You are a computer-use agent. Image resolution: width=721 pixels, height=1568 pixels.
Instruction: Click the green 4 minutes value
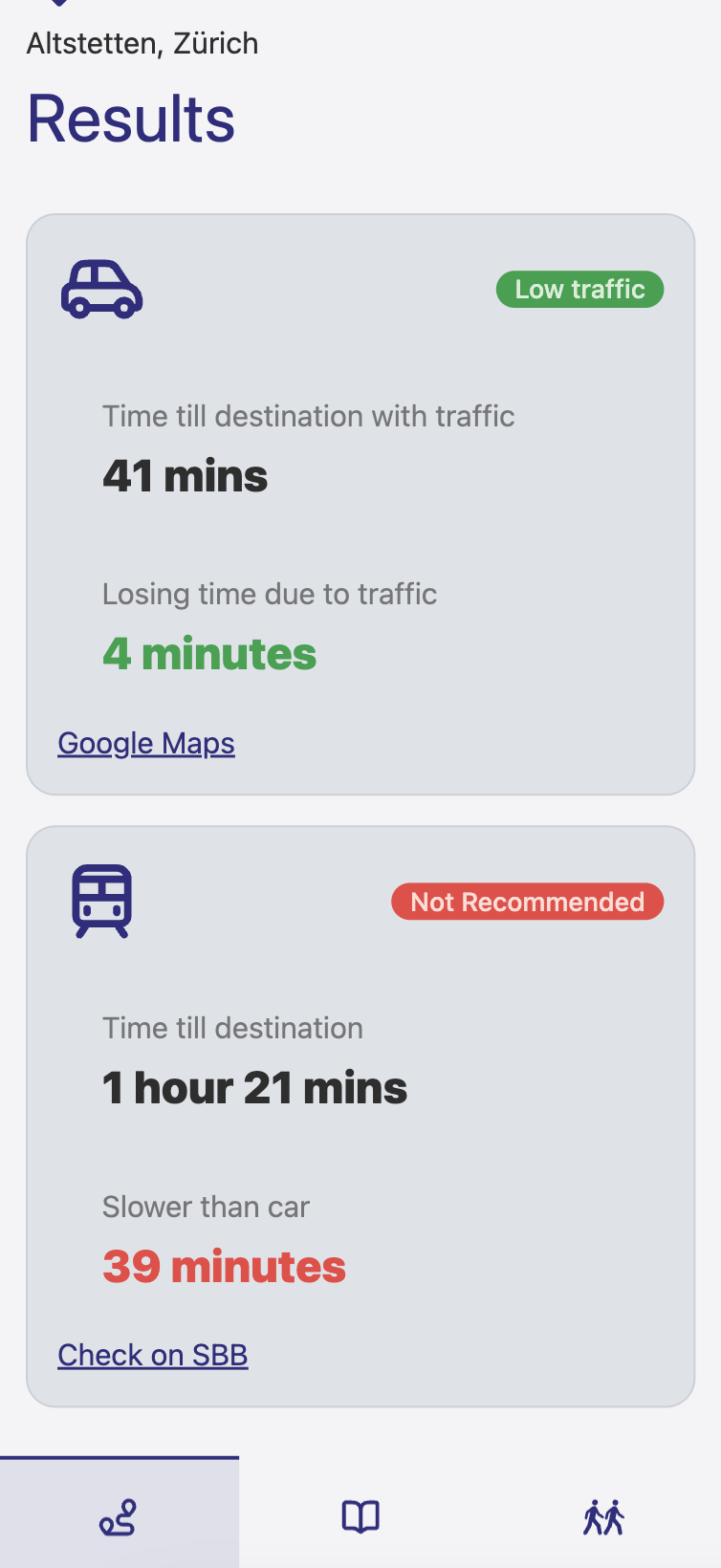coord(209,654)
